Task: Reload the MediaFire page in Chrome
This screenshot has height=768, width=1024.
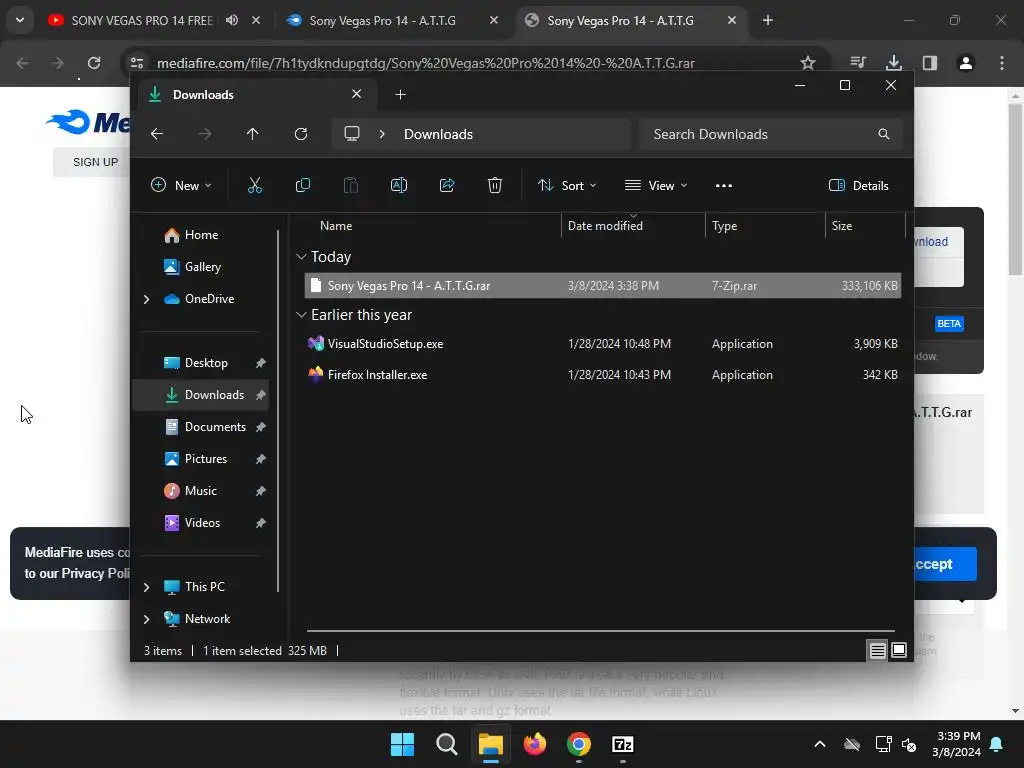Action: (94, 63)
